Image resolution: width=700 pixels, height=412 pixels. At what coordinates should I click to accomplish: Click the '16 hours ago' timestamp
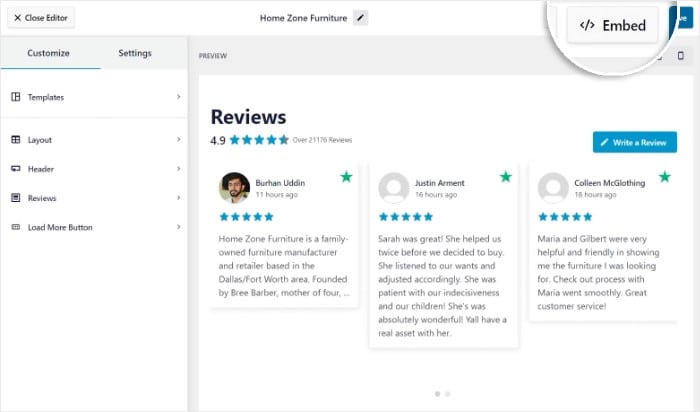436,195
